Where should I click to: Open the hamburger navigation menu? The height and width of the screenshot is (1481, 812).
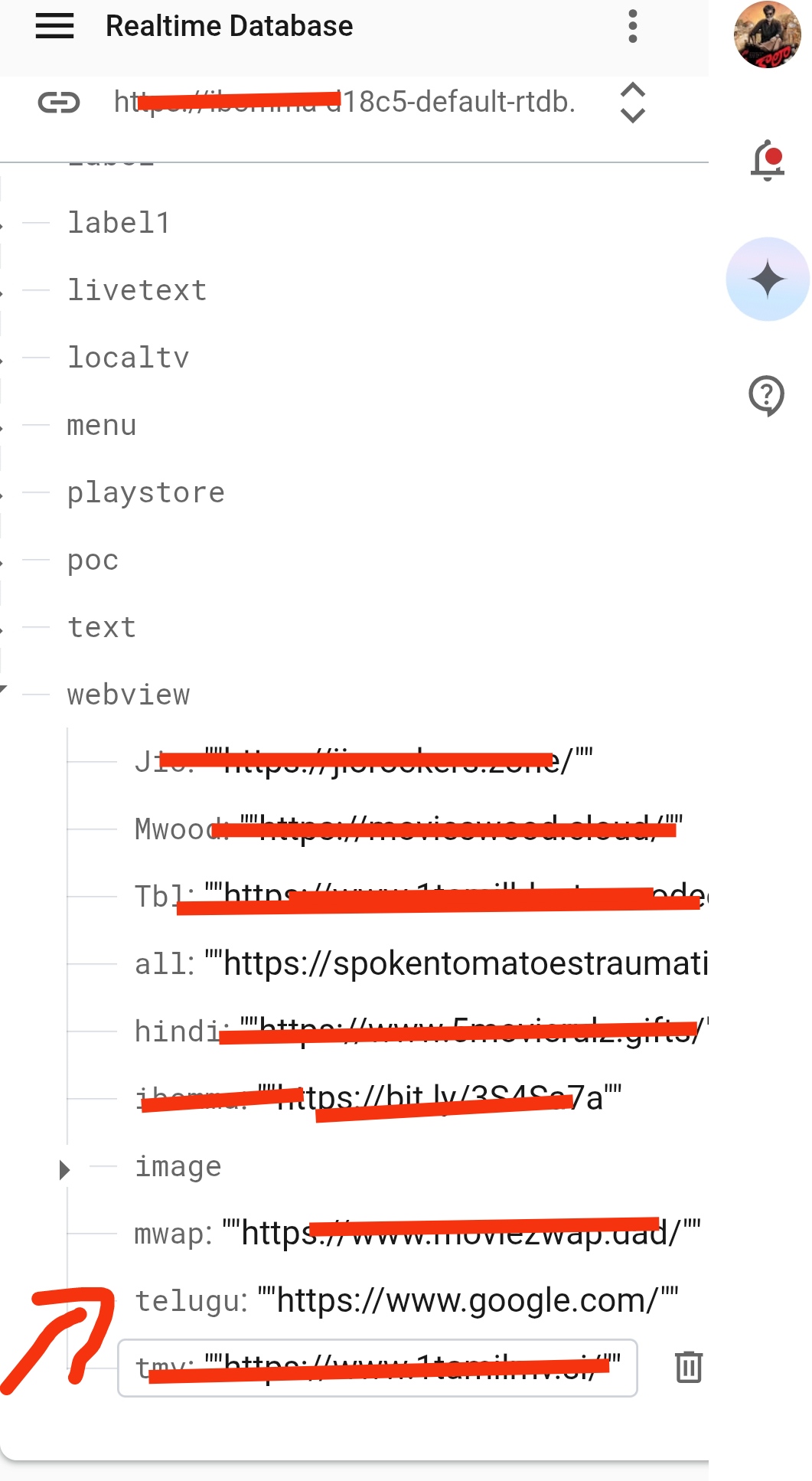coord(55,26)
